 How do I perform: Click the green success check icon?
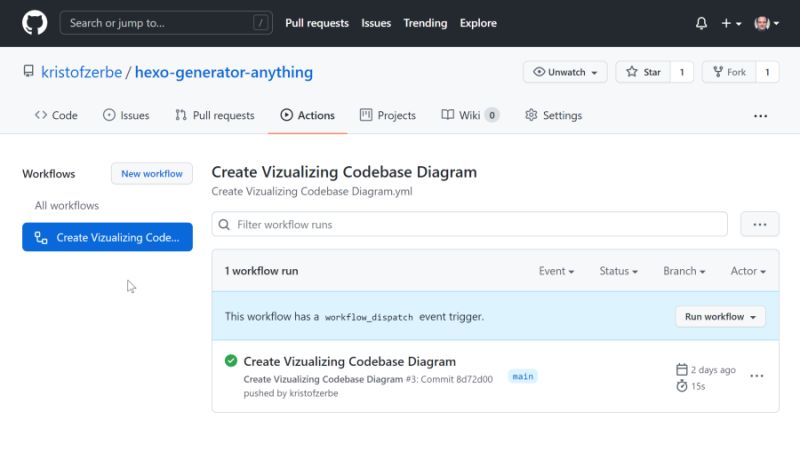point(231,361)
